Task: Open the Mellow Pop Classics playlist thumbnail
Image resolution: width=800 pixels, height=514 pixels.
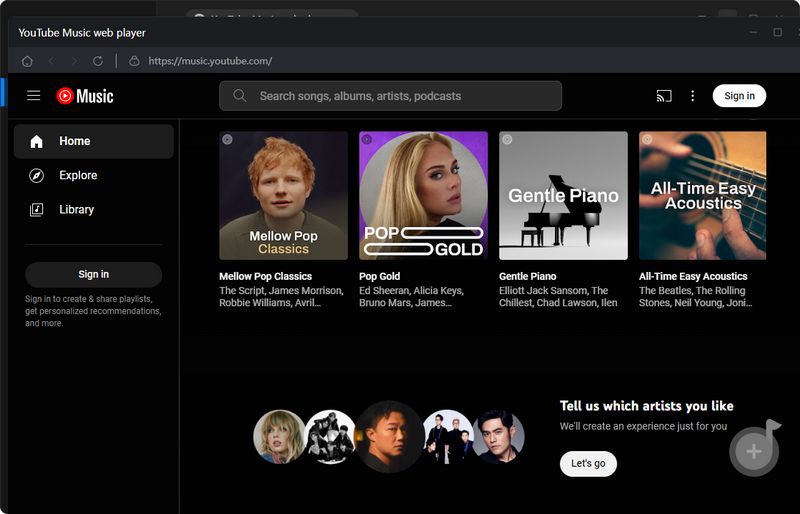Action: tap(283, 195)
